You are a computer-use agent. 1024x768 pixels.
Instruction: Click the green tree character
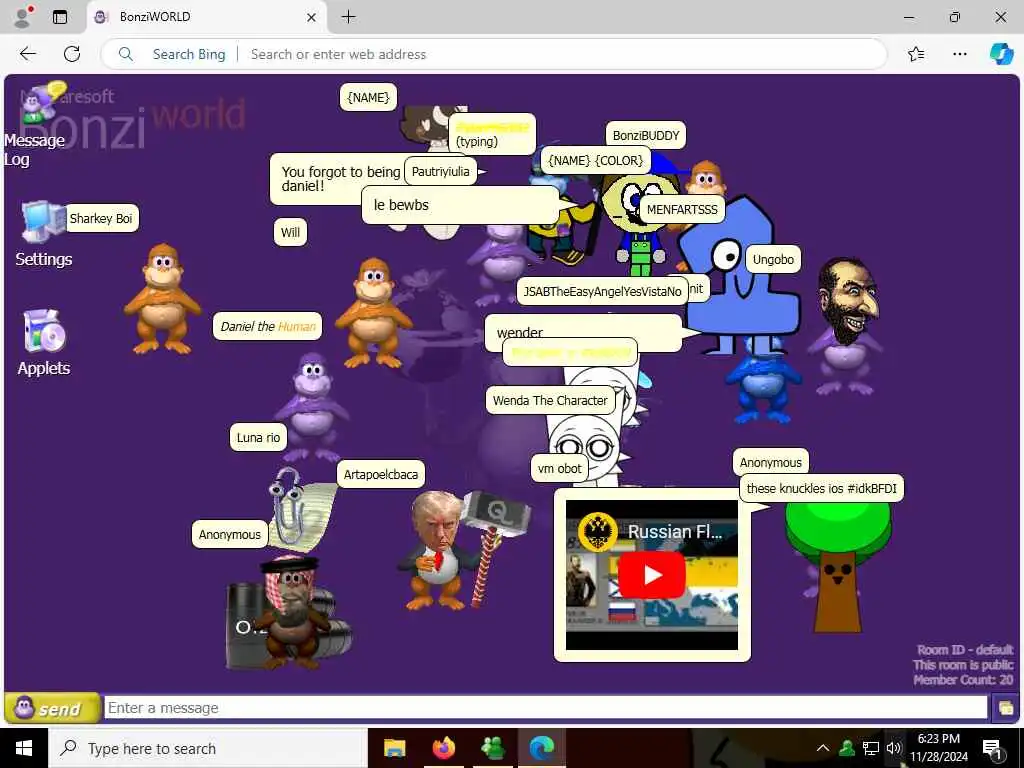click(x=837, y=565)
